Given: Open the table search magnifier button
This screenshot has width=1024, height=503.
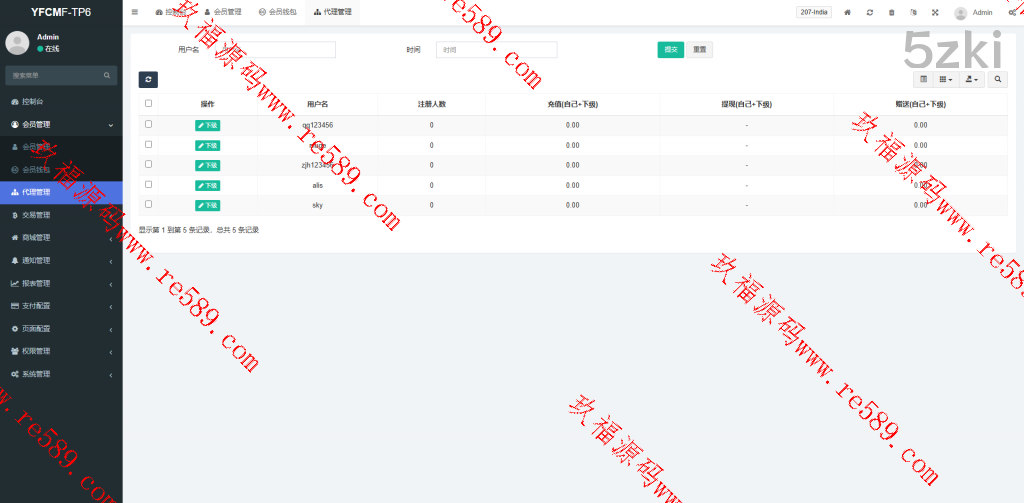Looking at the screenshot, I should [997, 79].
